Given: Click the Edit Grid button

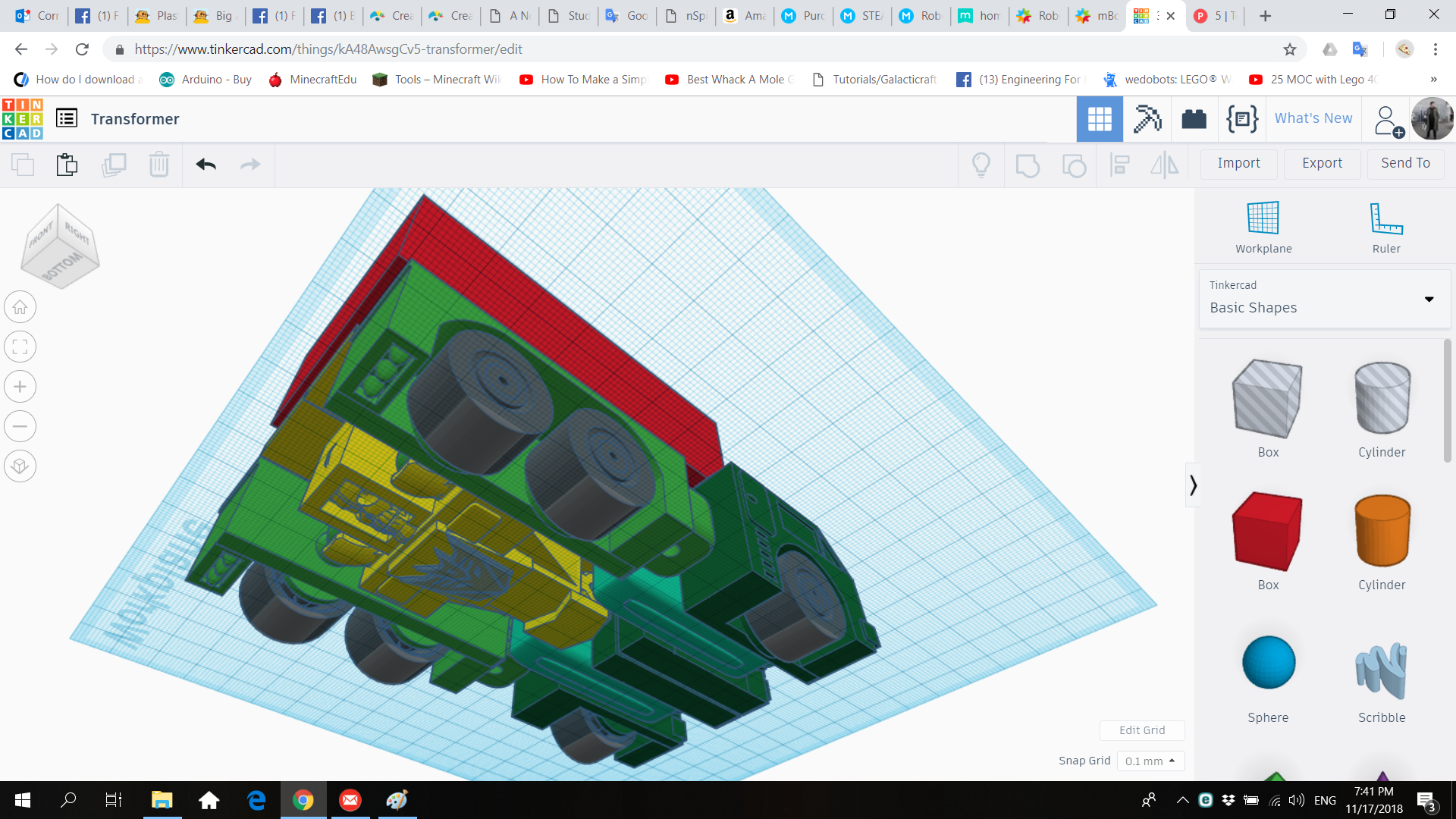Looking at the screenshot, I should 1141,730.
